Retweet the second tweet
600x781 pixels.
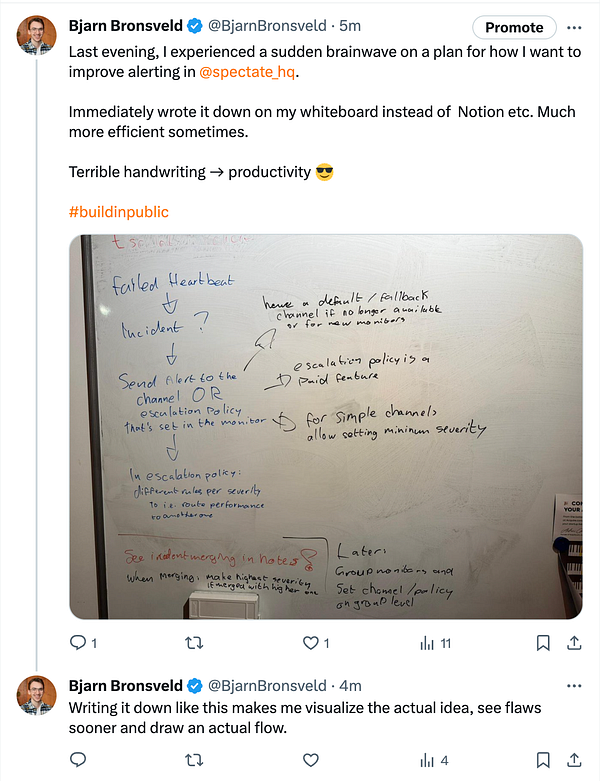pos(196,760)
